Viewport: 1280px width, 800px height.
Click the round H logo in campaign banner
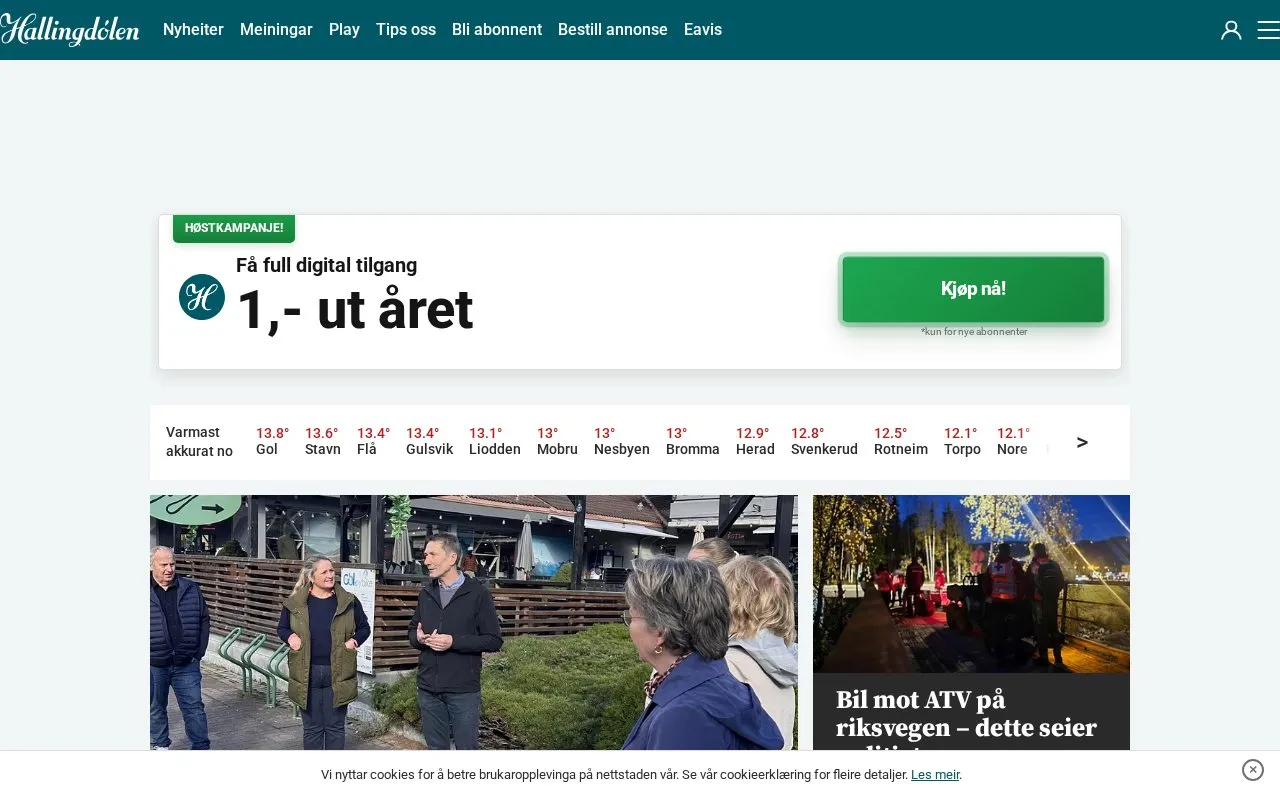202,297
